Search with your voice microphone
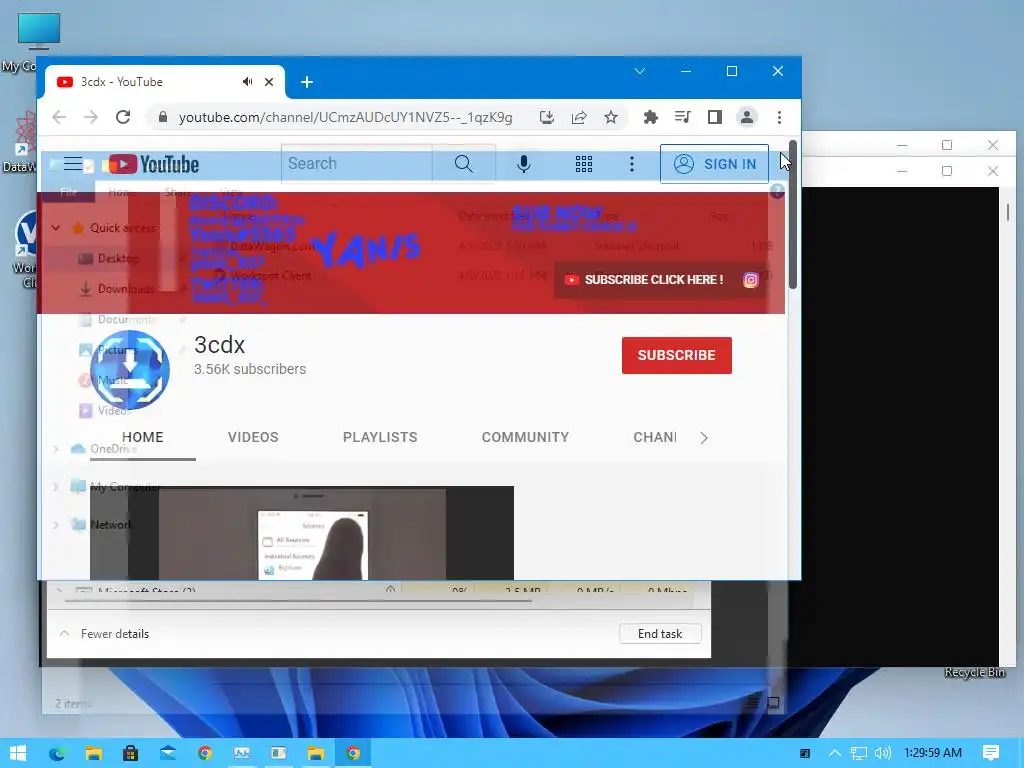The width and height of the screenshot is (1024, 768). pos(524,164)
